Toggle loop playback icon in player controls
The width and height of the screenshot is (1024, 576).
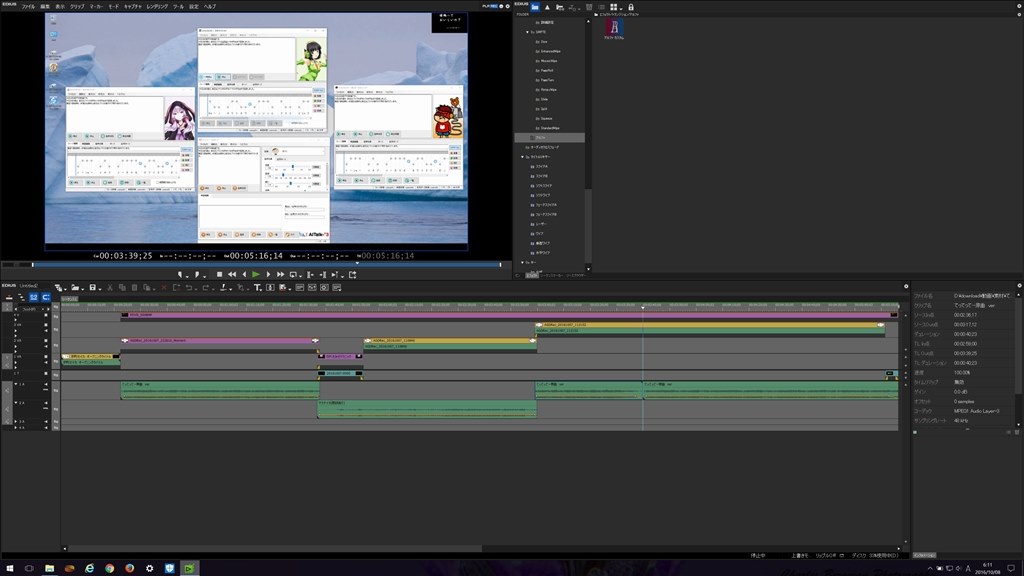pos(293,275)
